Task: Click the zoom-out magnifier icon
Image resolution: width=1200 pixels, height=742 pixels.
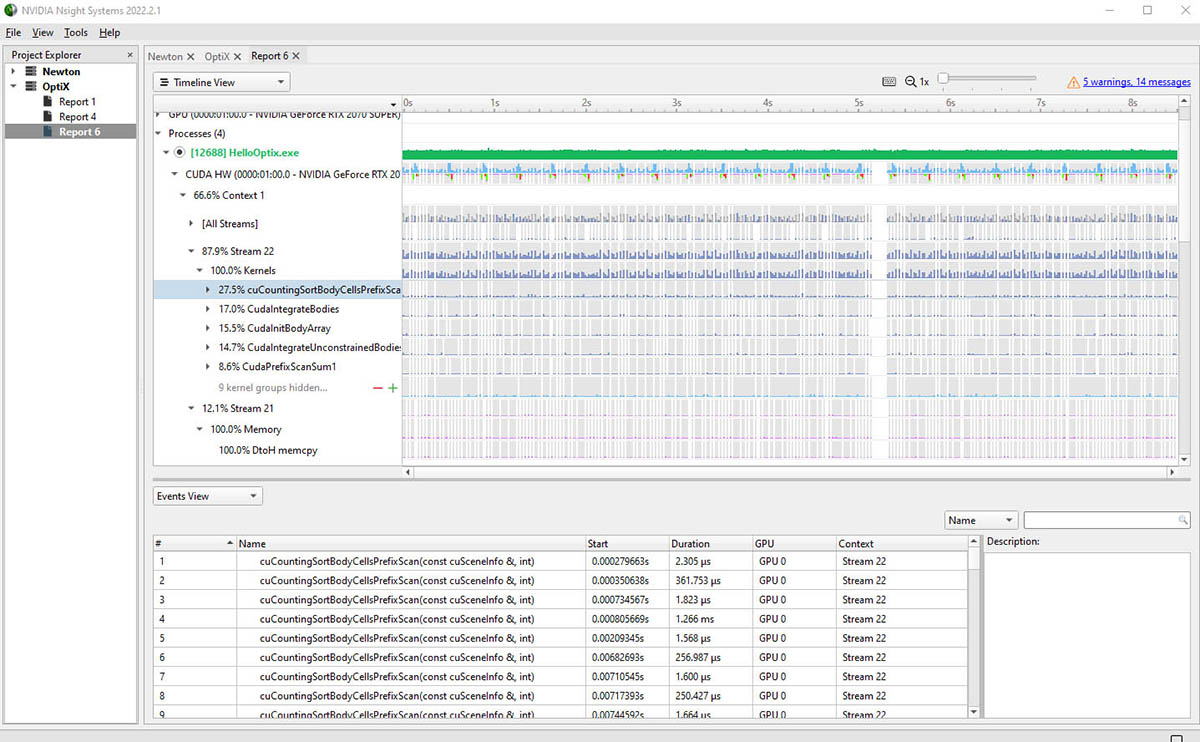Action: [x=910, y=82]
